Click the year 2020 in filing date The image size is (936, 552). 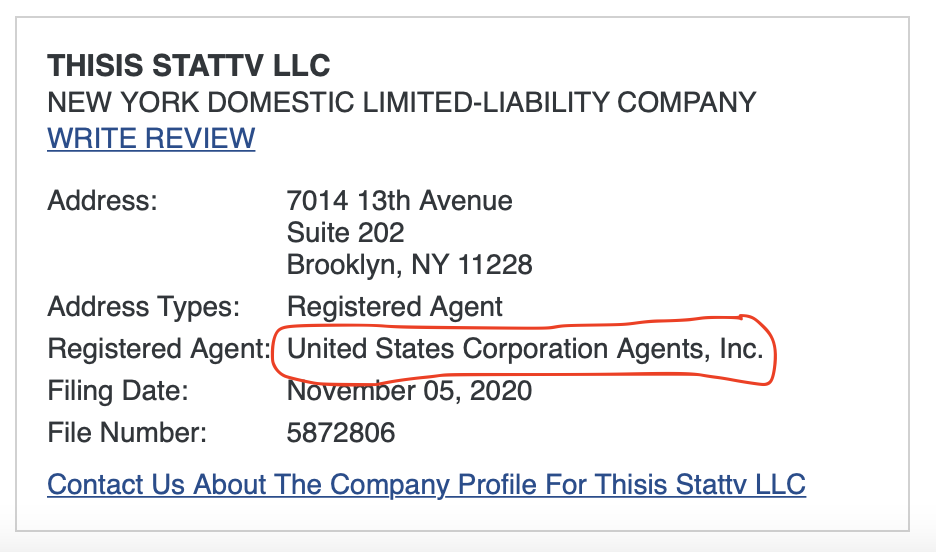pos(502,391)
